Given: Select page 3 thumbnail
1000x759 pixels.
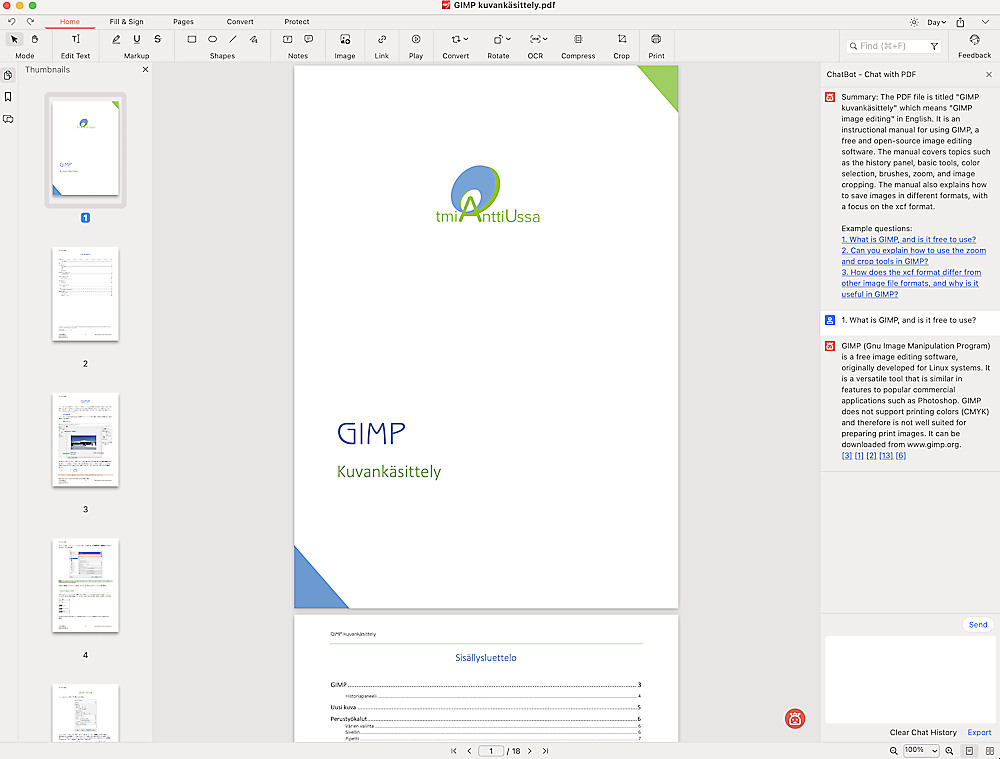Looking at the screenshot, I should (x=85, y=441).
